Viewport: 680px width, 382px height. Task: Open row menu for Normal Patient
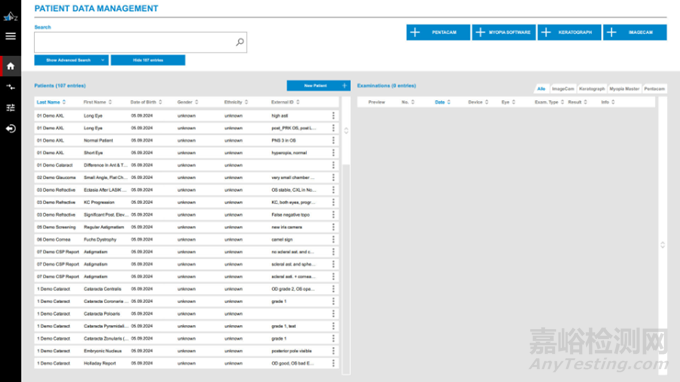tap(333, 140)
